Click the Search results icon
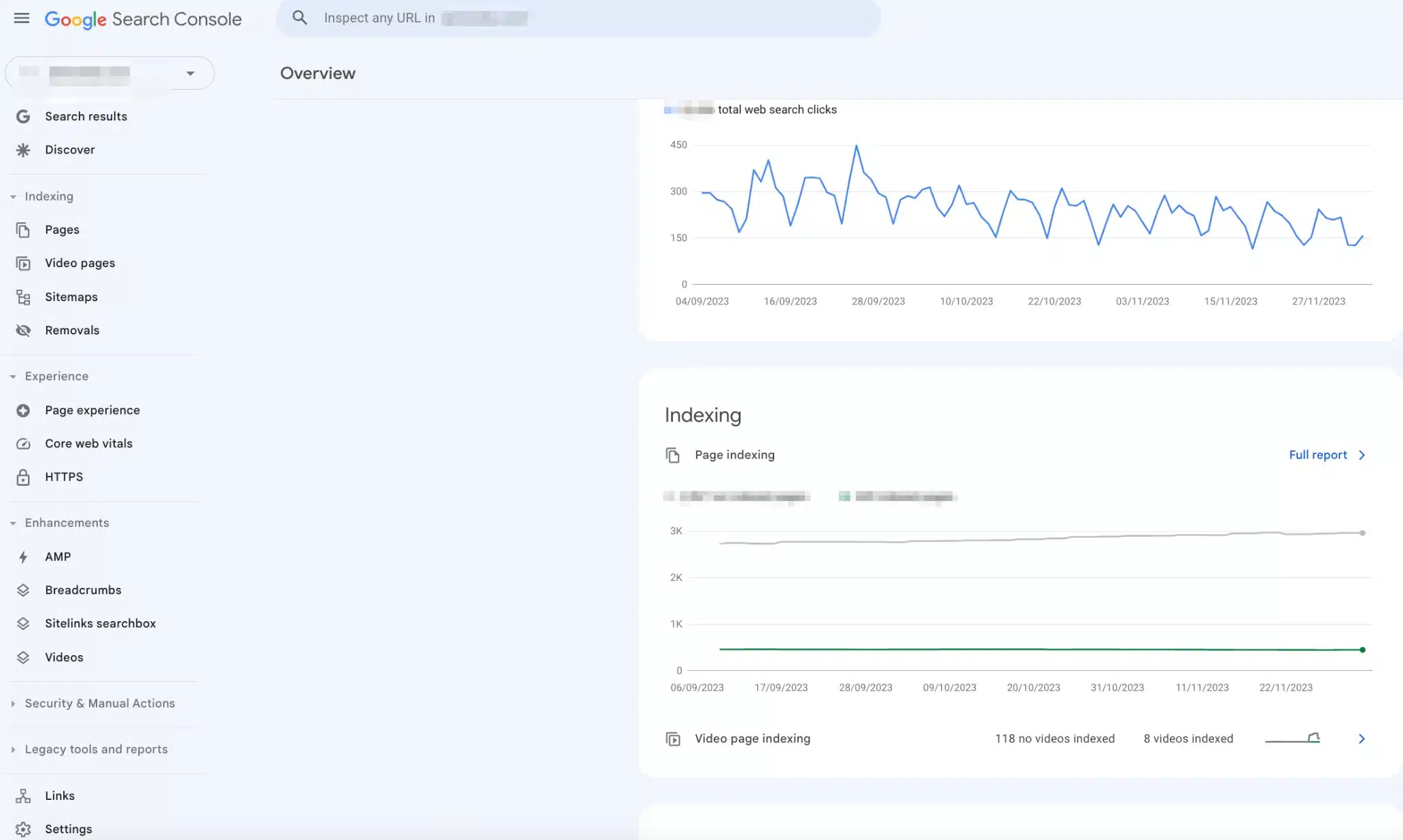The height and width of the screenshot is (840, 1403). (x=23, y=116)
